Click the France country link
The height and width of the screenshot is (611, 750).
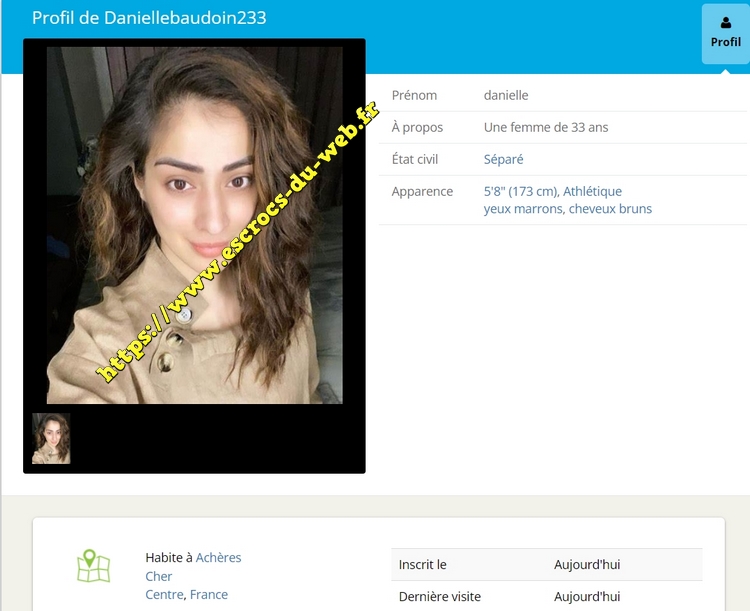(x=209, y=594)
